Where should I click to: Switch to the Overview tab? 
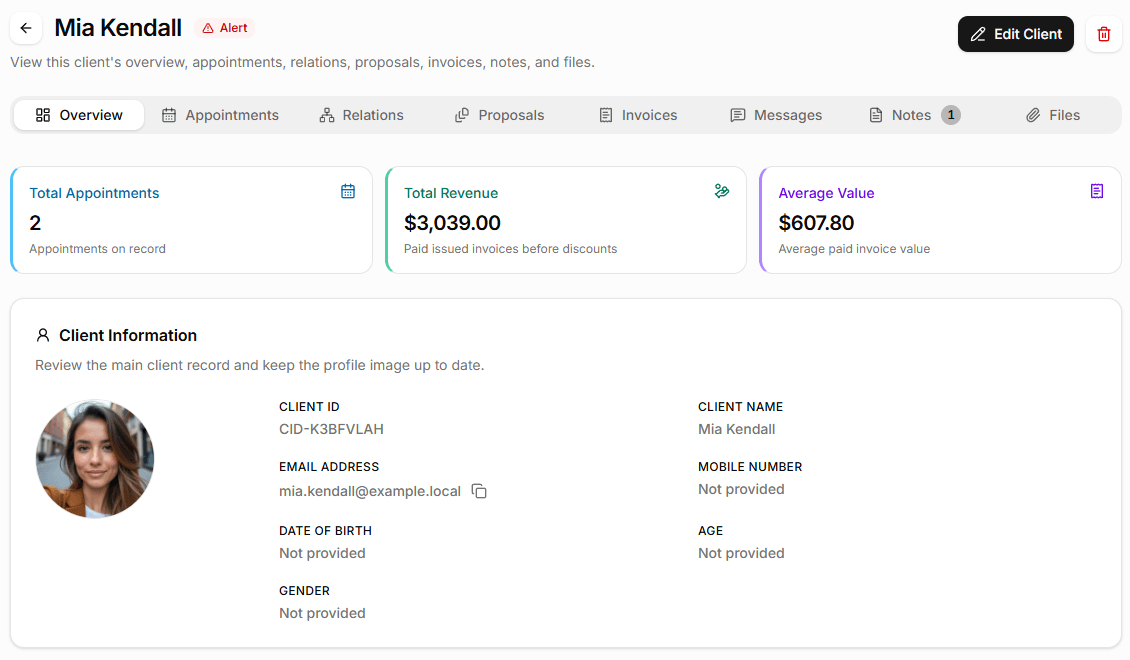pyautogui.click(x=79, y=115)
